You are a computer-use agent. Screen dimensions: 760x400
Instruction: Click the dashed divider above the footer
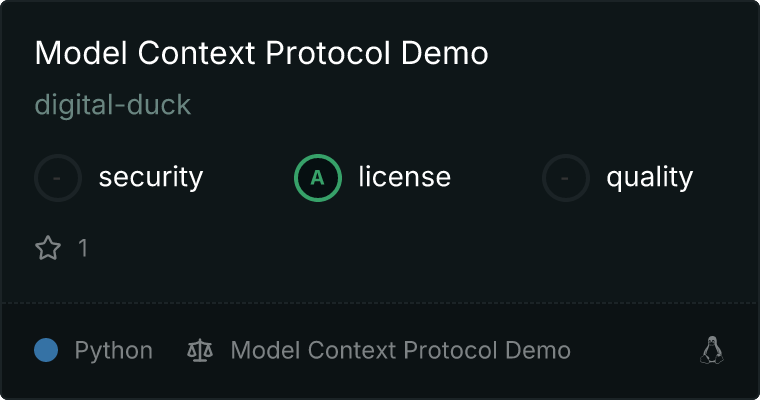point(380,303)
